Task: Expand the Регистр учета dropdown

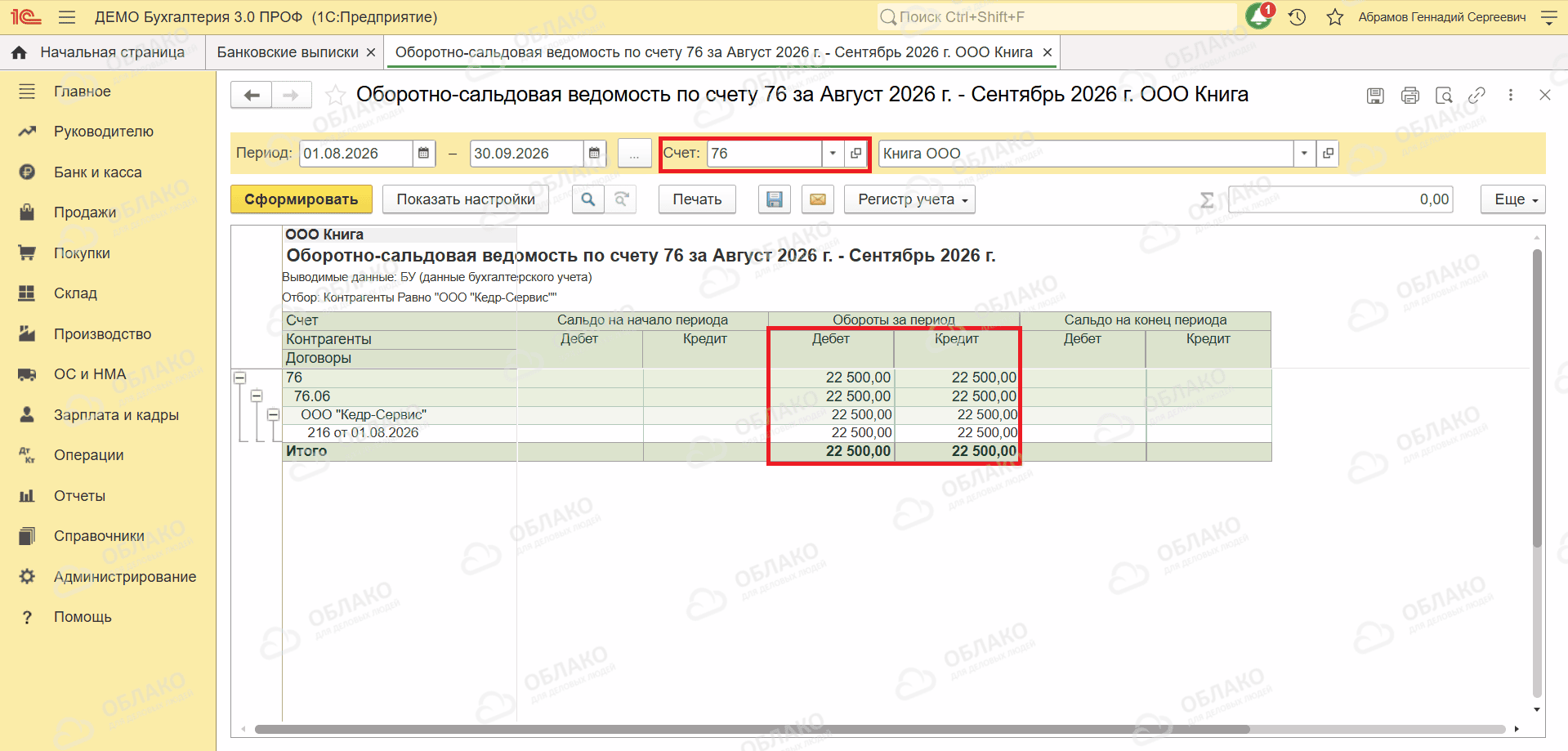Action: point(909,199)
